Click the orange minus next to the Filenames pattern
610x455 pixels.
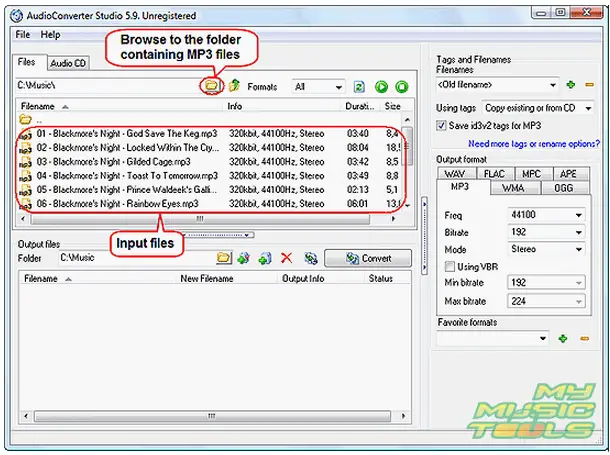(589, 84)
